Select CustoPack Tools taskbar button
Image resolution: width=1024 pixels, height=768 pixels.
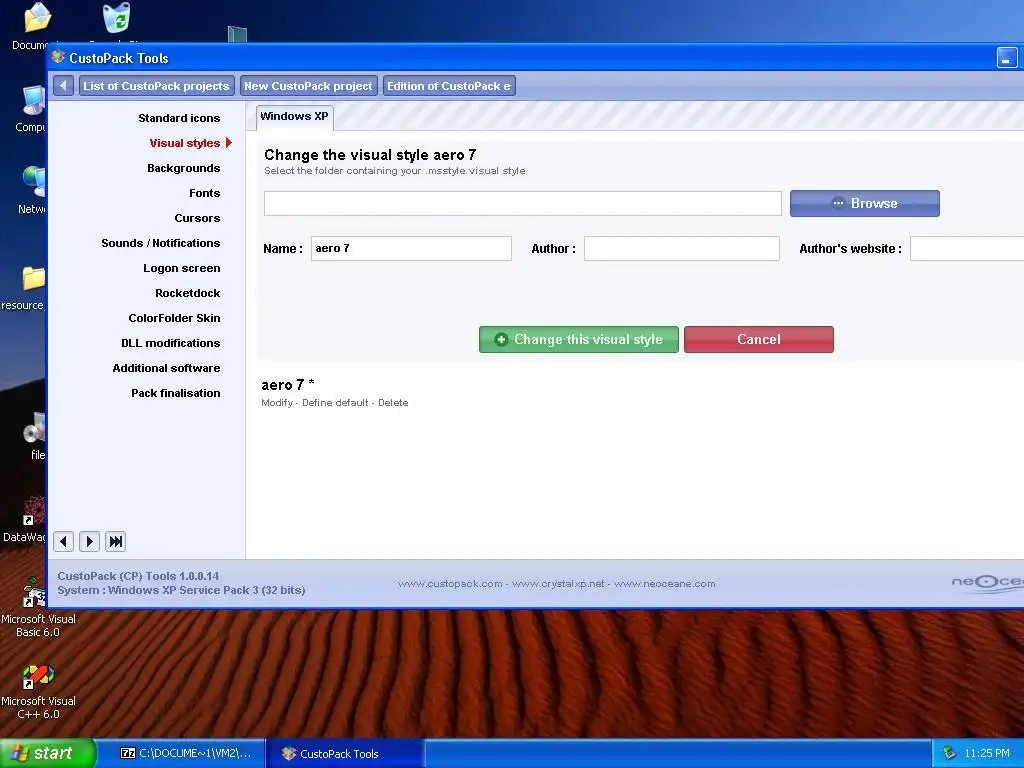(x=346, y=754)
